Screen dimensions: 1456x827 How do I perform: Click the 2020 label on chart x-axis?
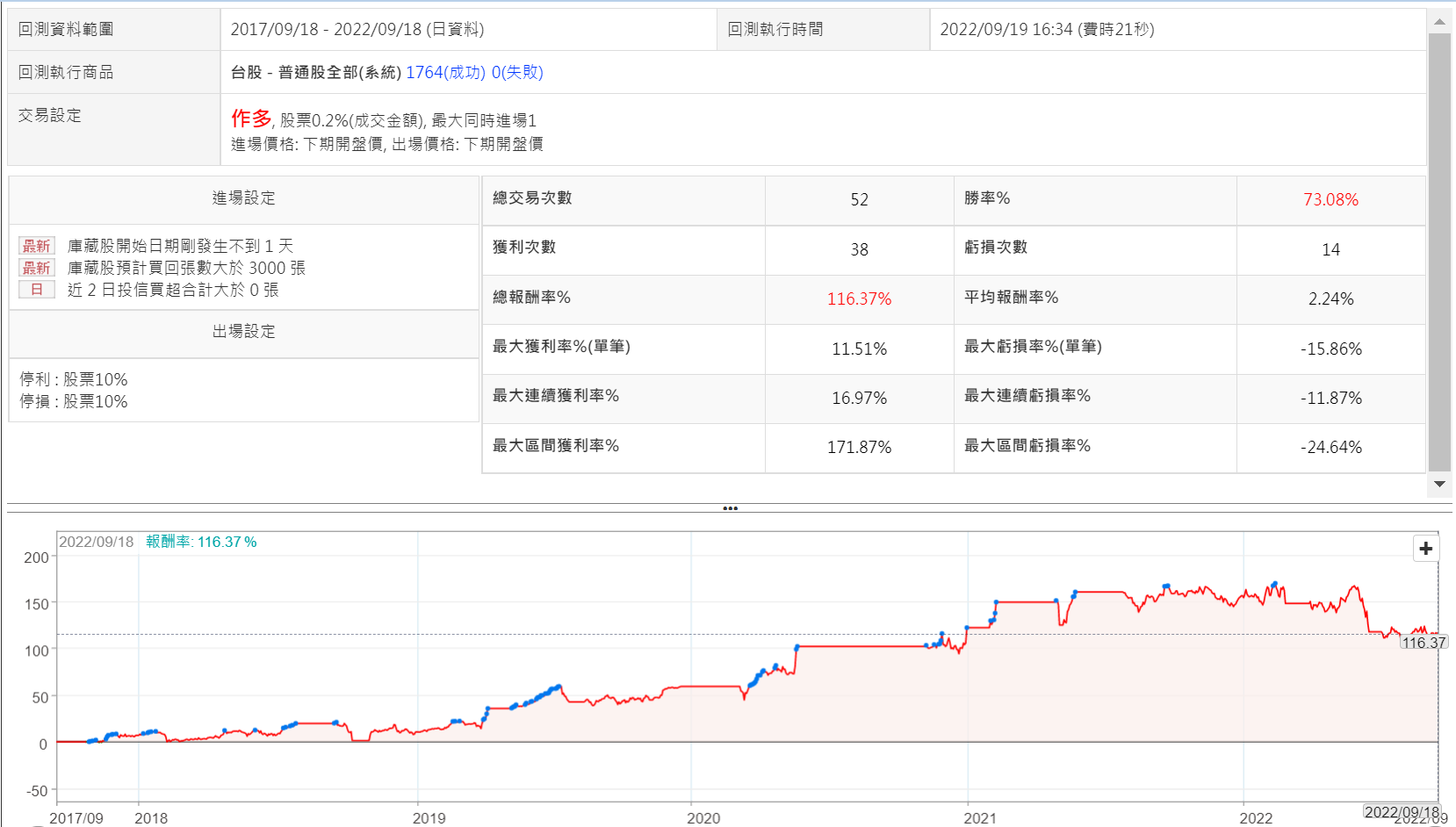(703, 818)
